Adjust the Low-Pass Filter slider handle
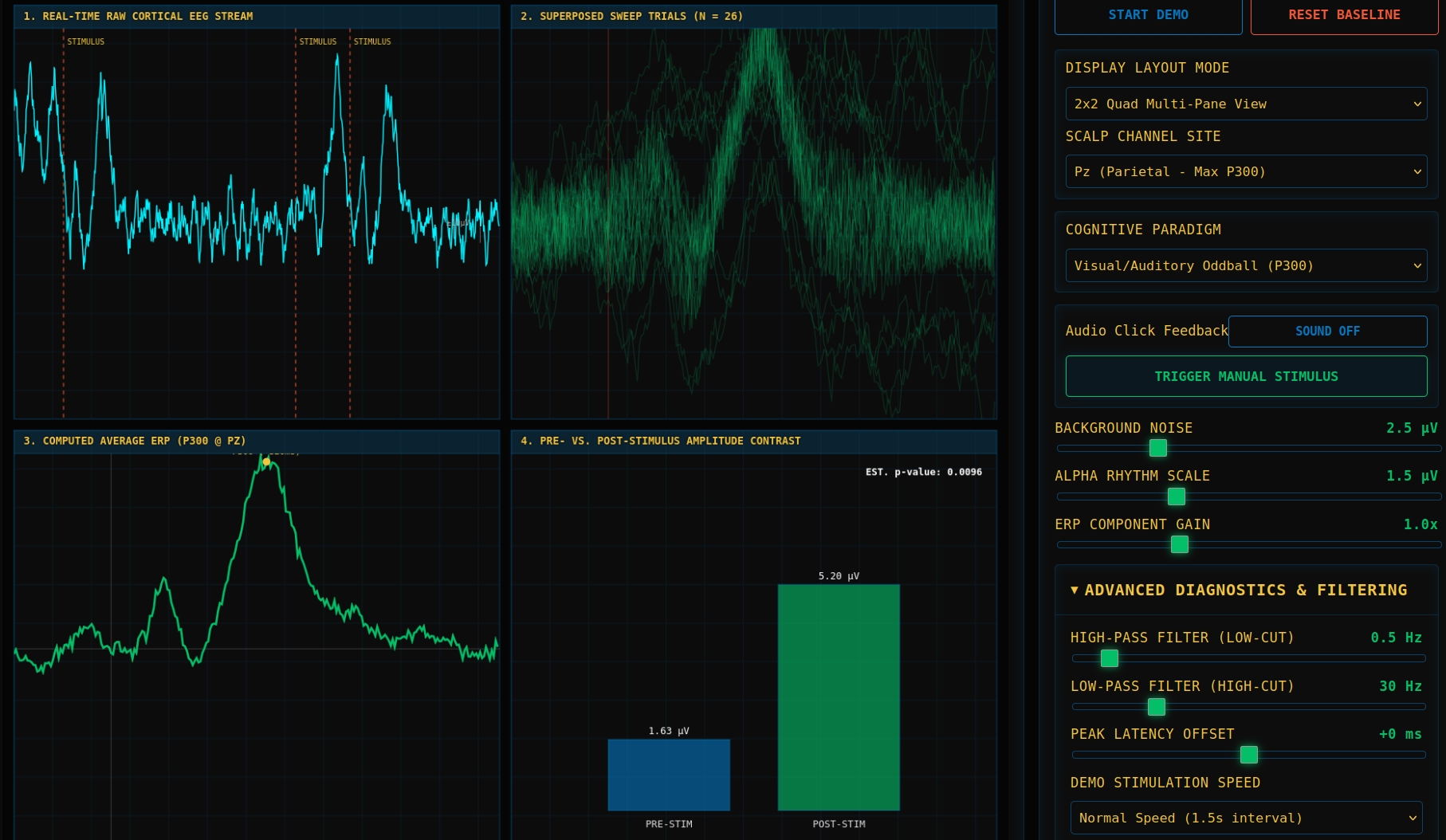This screenshot has height=840, width=1446. pos(1156,706)
